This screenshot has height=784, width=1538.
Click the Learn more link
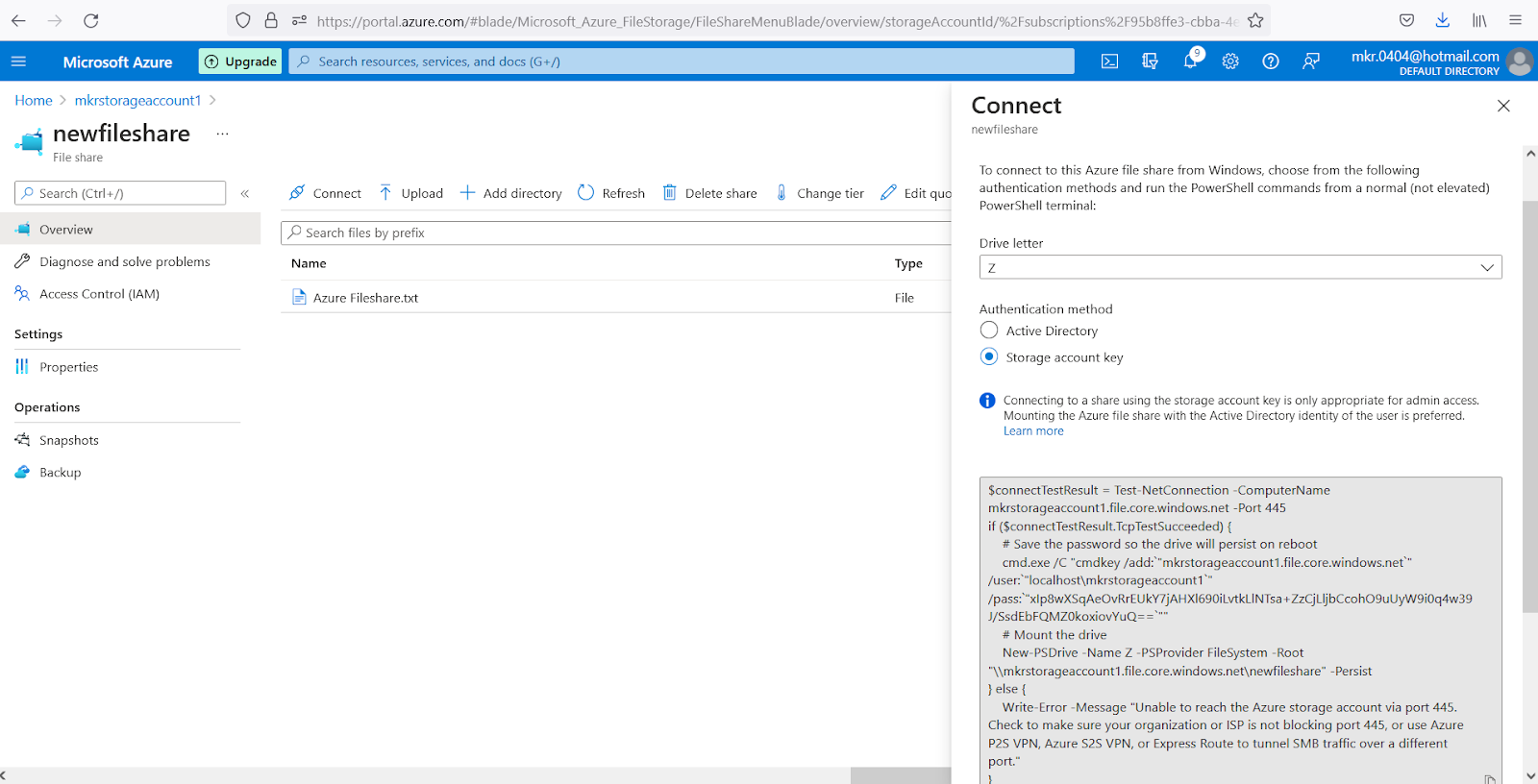[1033, 431]
